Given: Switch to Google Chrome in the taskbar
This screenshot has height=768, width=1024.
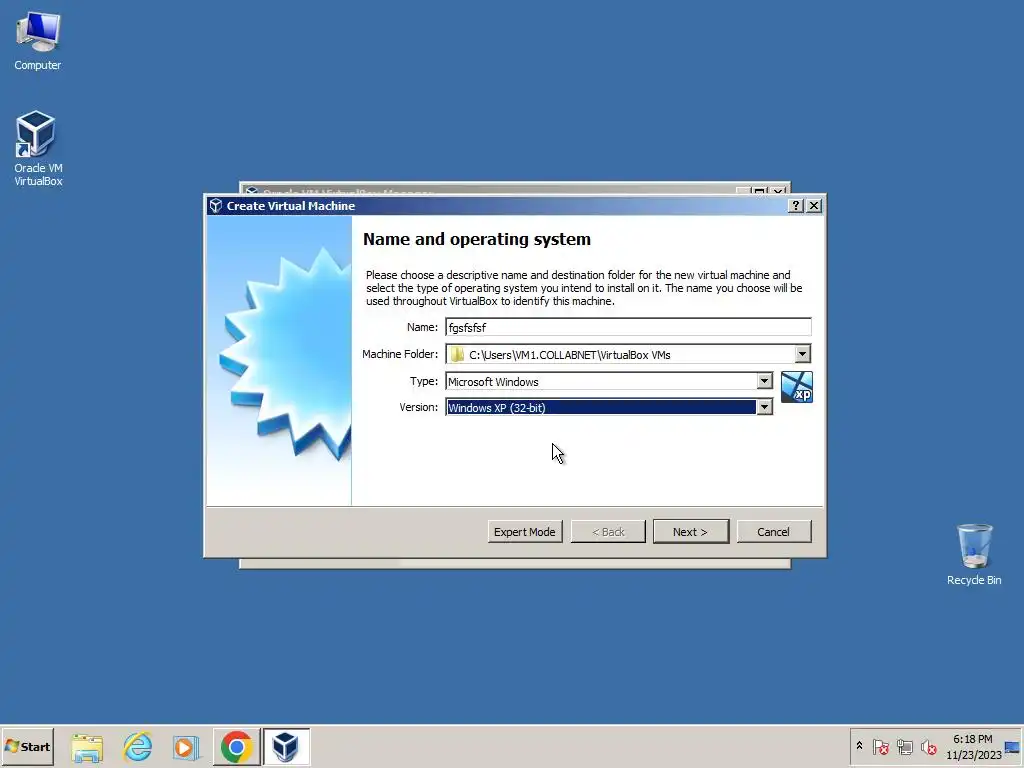Looking at the screenshot, I should coord(236,746).
